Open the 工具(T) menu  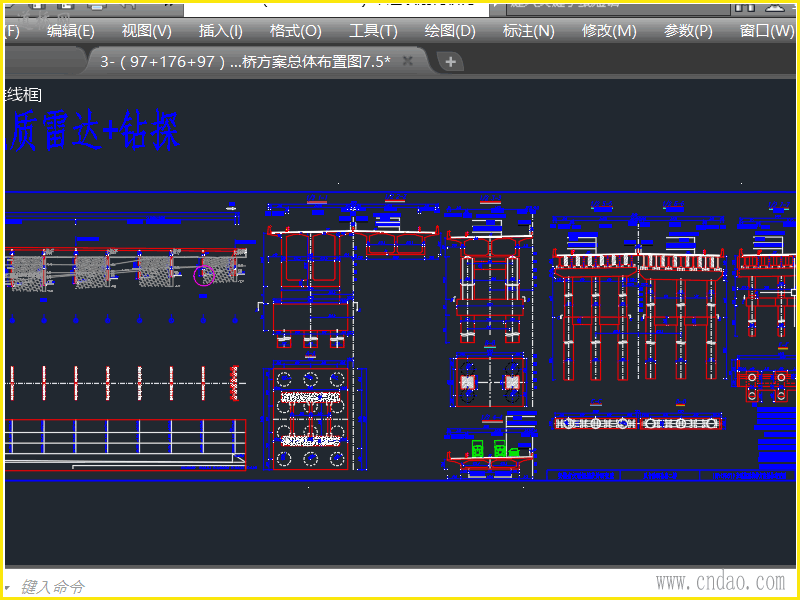[373, 31]
